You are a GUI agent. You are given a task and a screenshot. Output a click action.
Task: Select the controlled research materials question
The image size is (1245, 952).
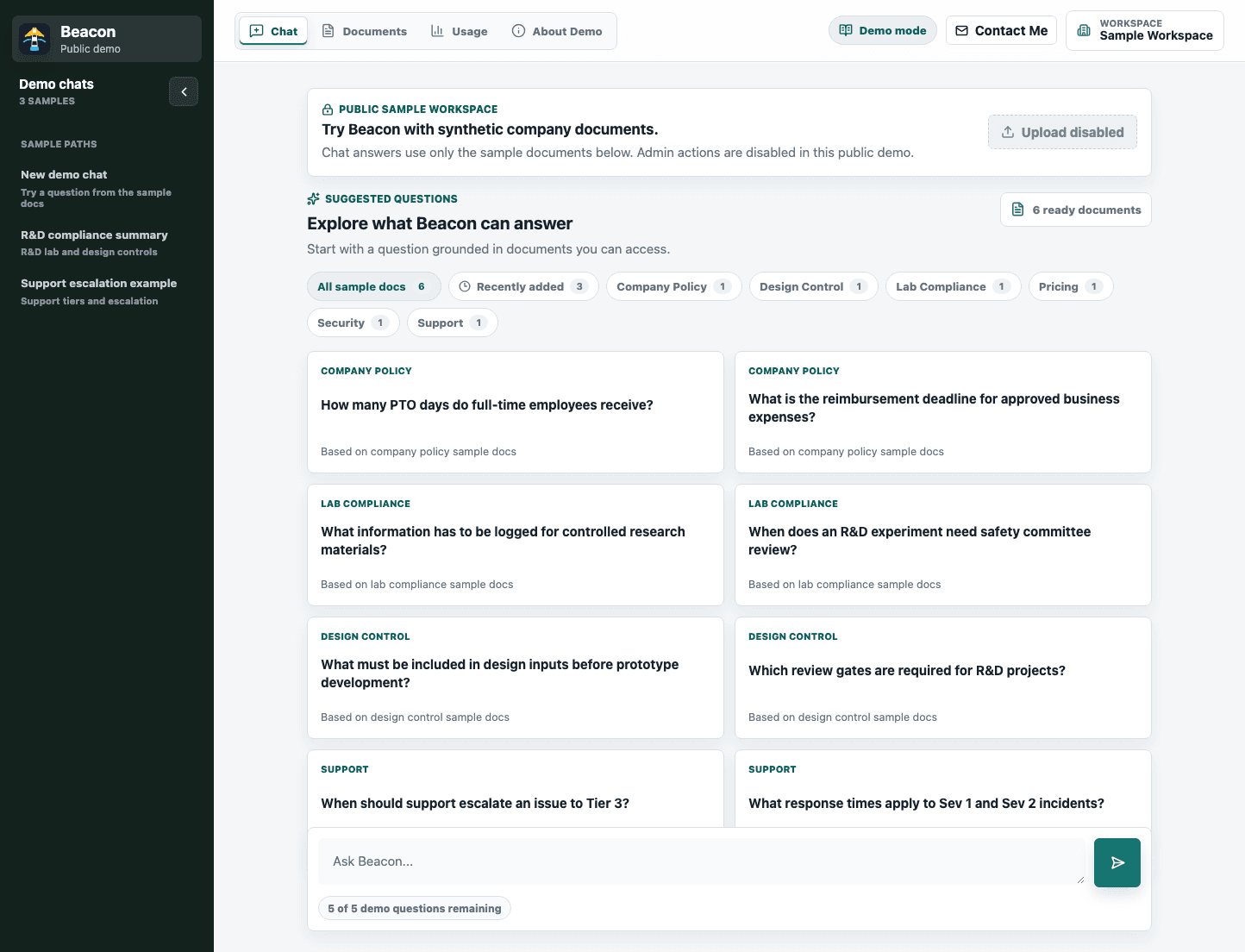(516, 545)
